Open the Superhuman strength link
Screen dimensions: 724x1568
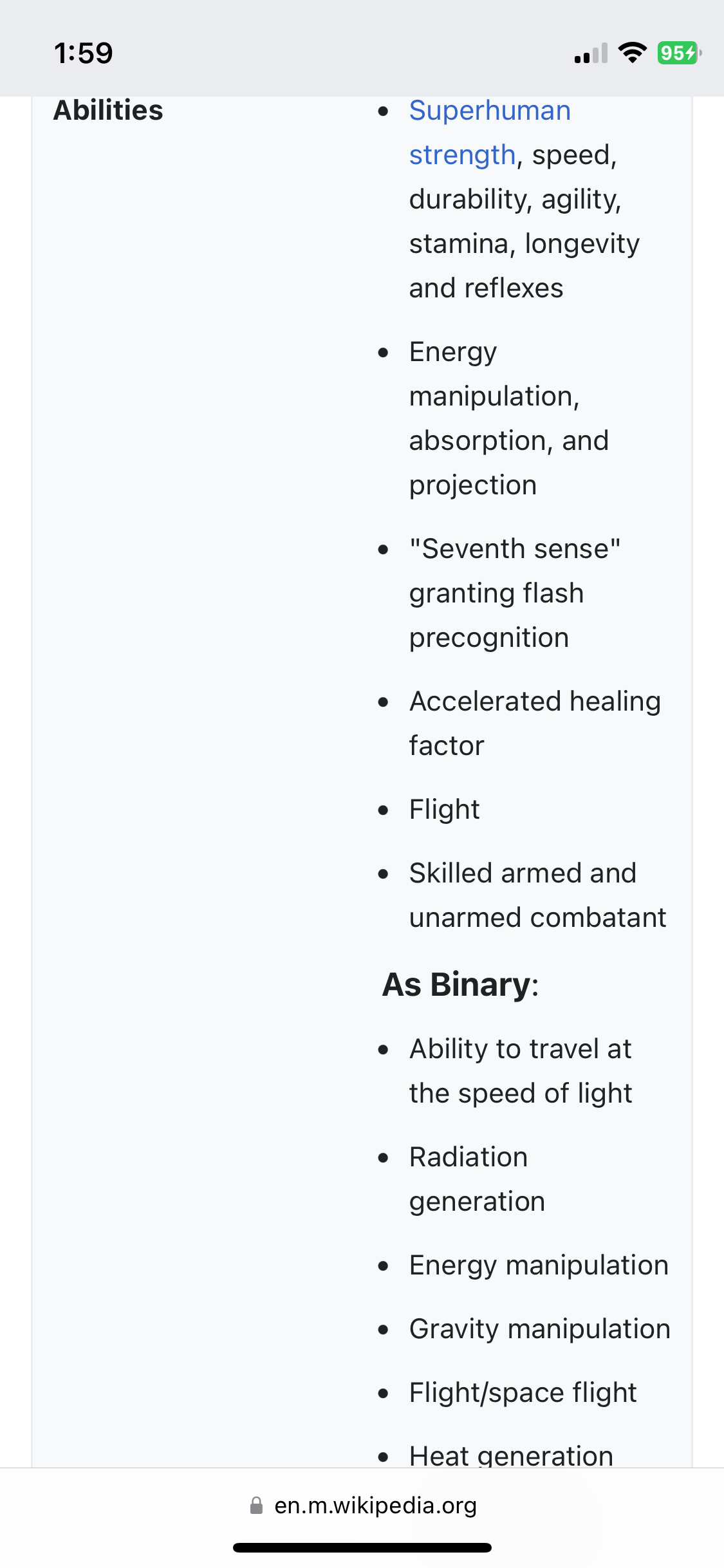(490, 133)
